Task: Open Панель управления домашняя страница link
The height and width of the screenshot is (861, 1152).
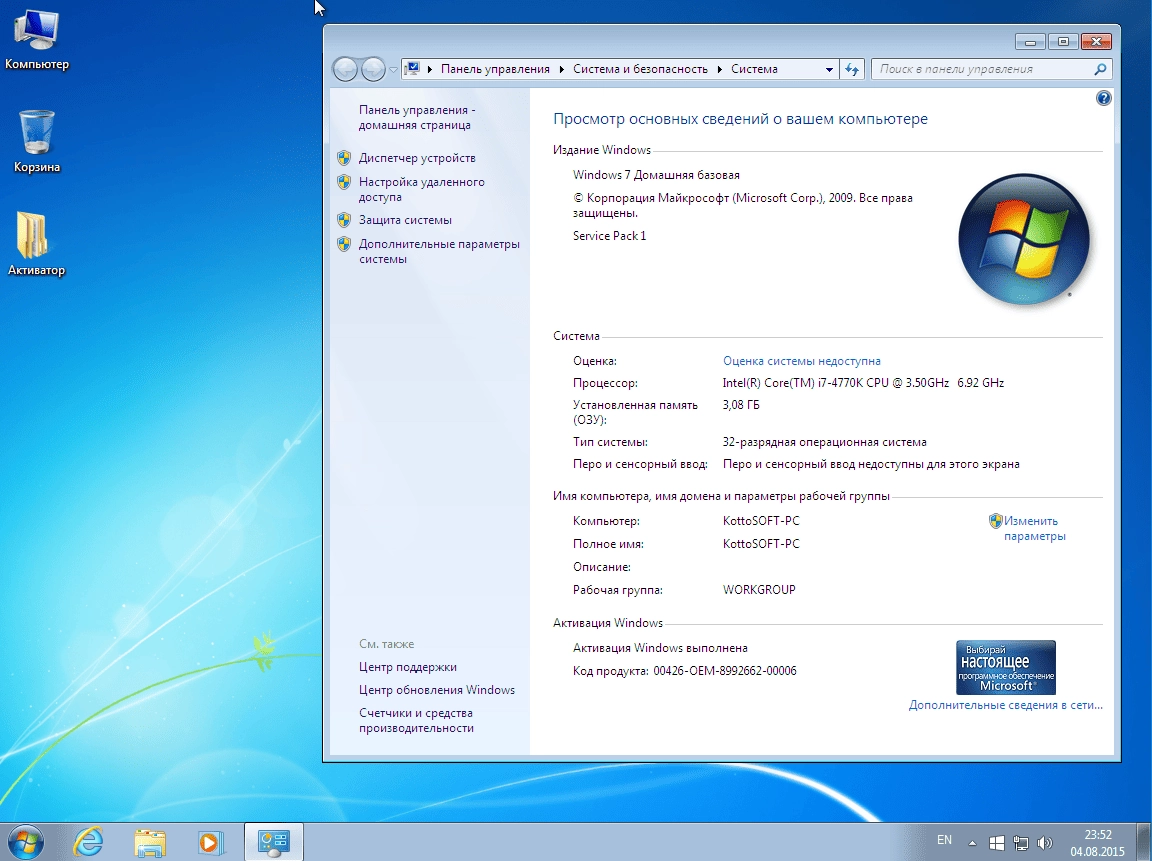Action: 417,118
